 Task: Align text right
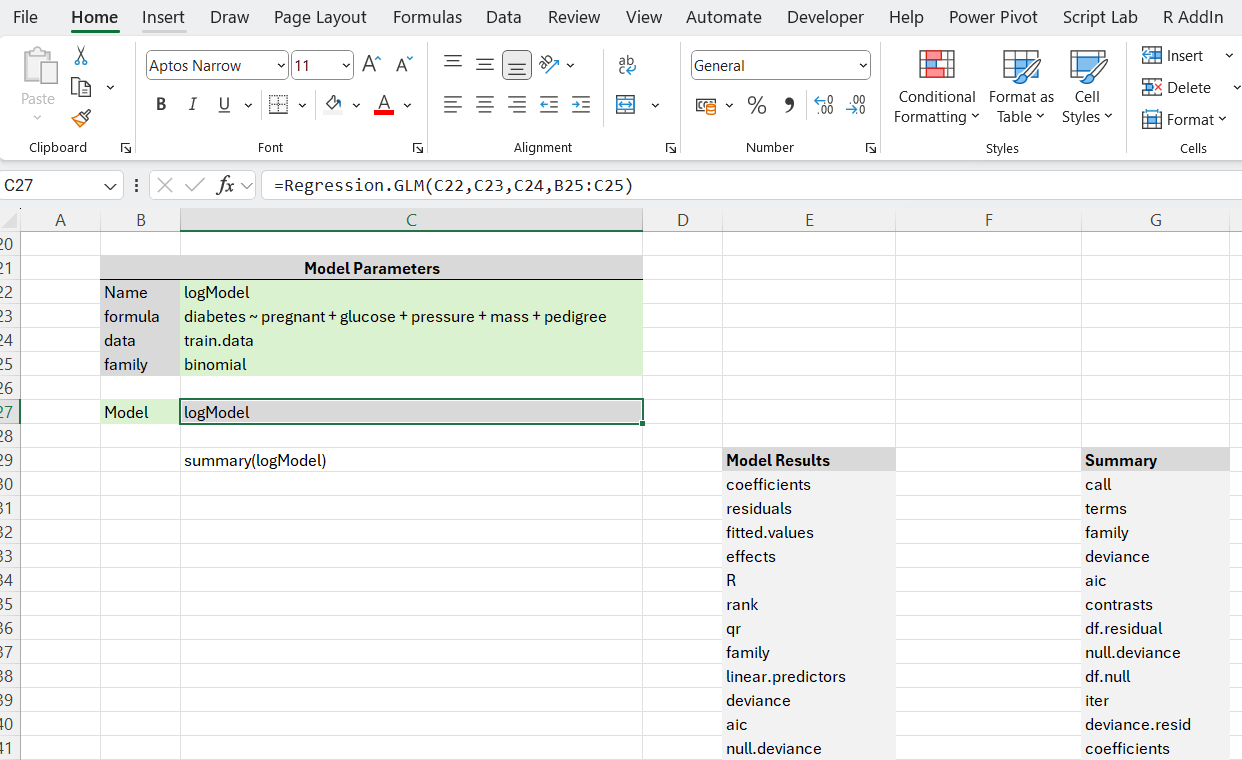[517, 104]
